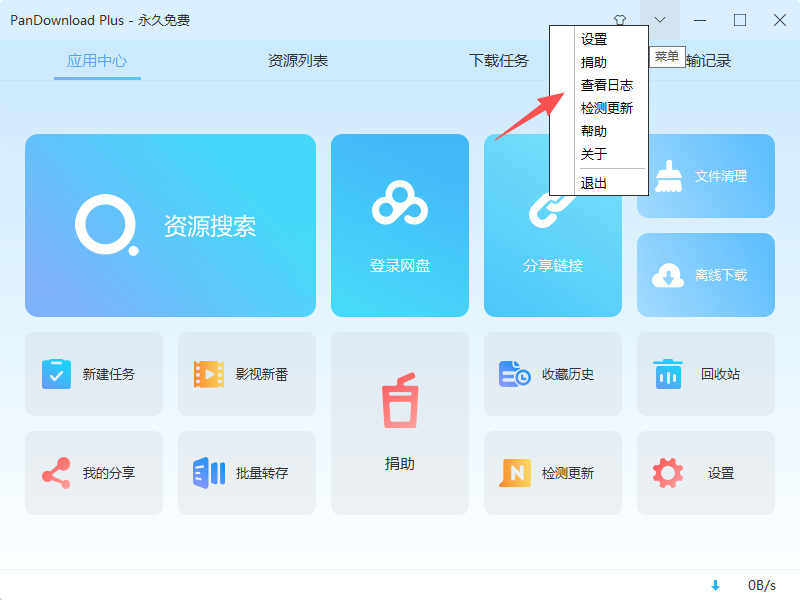Switch to the 资源列表 tab
The height and width of the screenshot is (600, 800).
297,60
